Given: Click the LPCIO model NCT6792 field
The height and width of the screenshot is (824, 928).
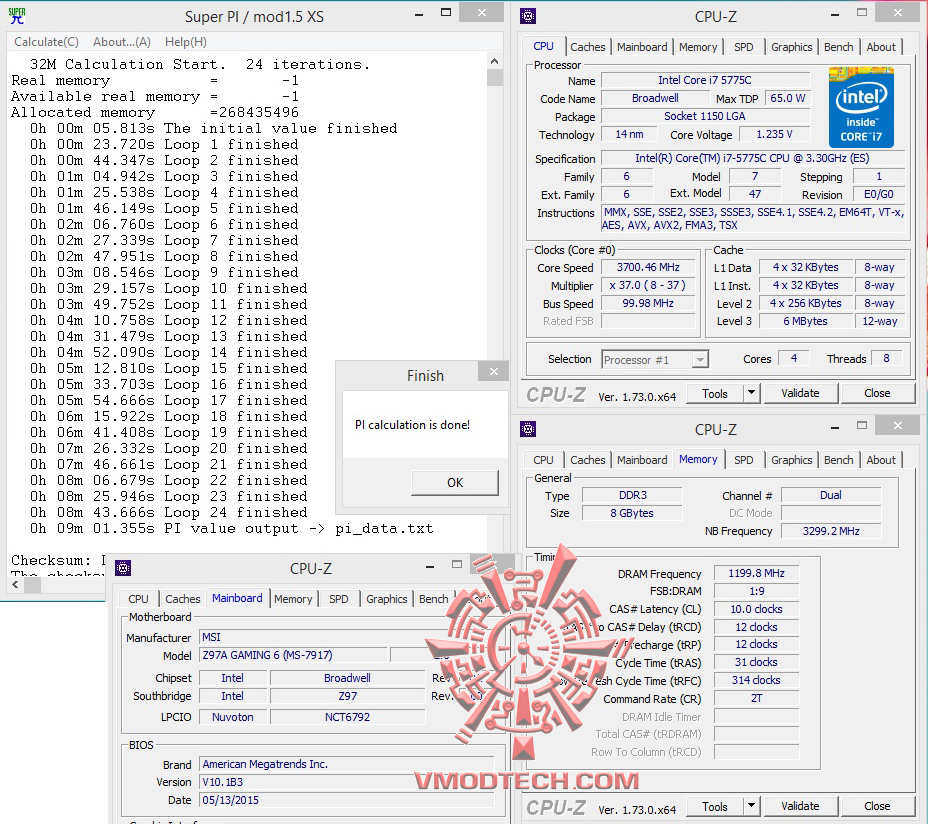Looking at the screenshot, I should (347, 717).
